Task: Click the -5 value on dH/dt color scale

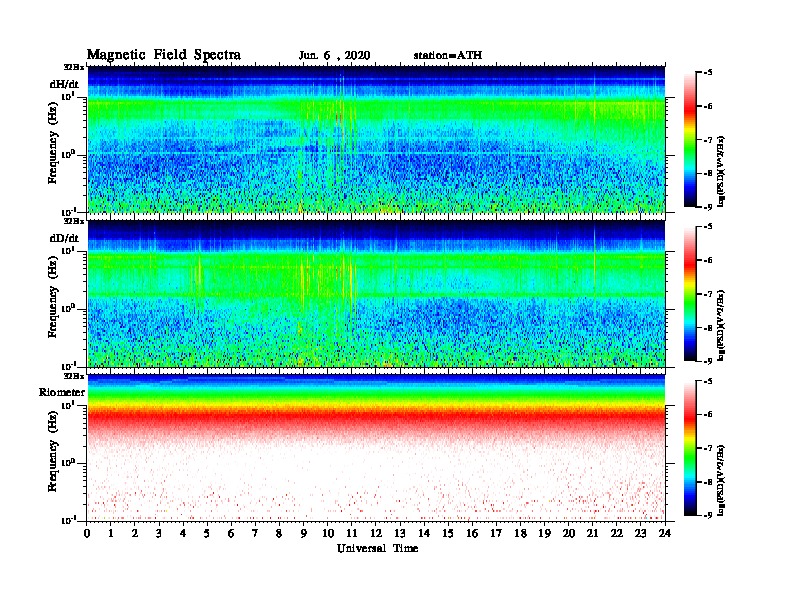Action: click(x=708, y=73)
